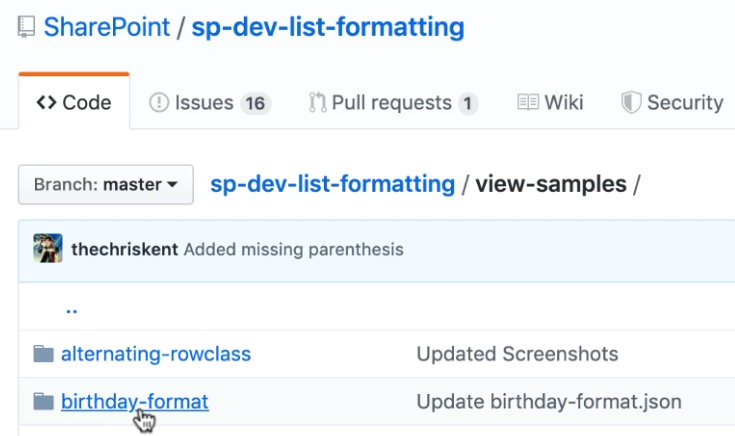Screen dimensions: 735x436
Task: Click the view-samples breadcrumb text
Action: (551, 184)
